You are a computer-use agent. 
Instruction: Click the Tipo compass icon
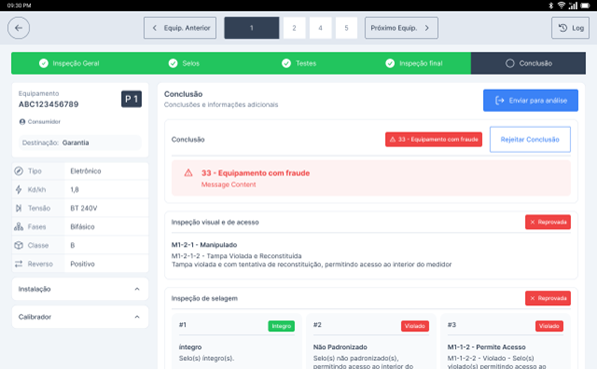tap(19, 171)
